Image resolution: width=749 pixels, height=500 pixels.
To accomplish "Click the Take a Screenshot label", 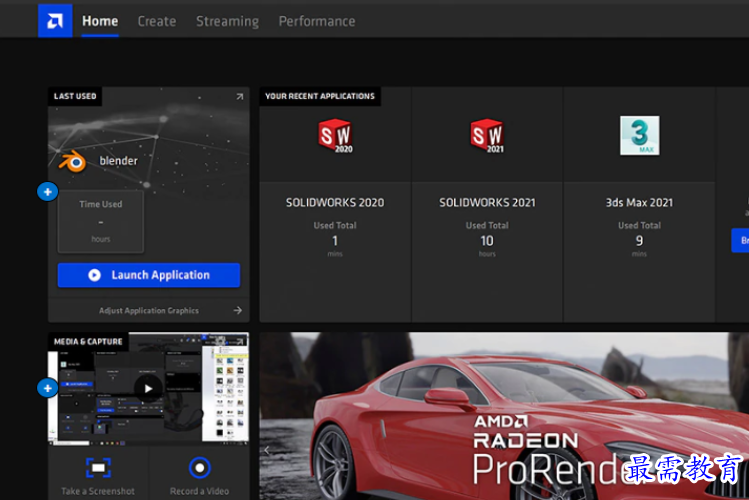I will [98, 491].
